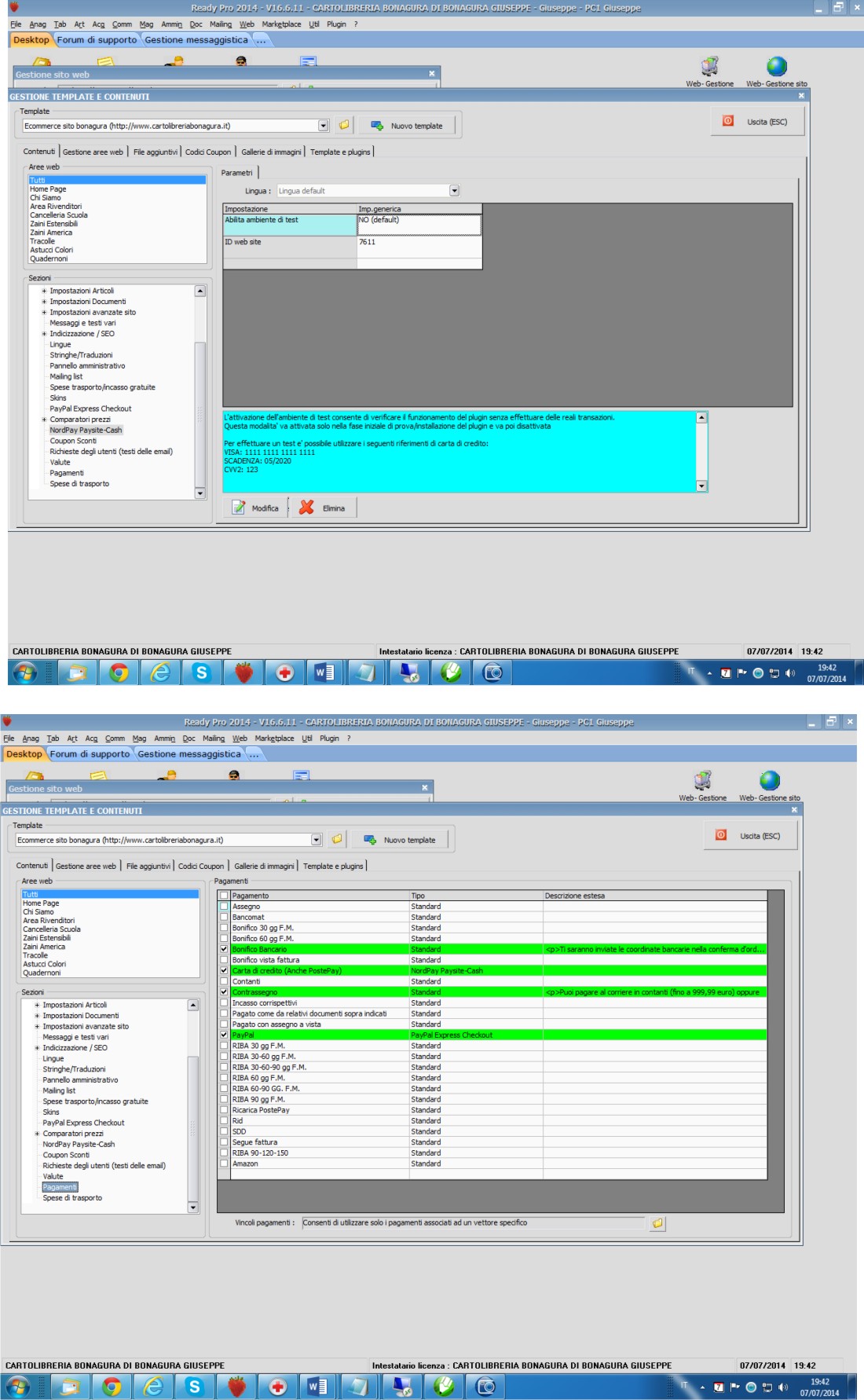Open Skype icon in upper screenshot taskbar
The image size is (864, 1400).
(202, 673)
